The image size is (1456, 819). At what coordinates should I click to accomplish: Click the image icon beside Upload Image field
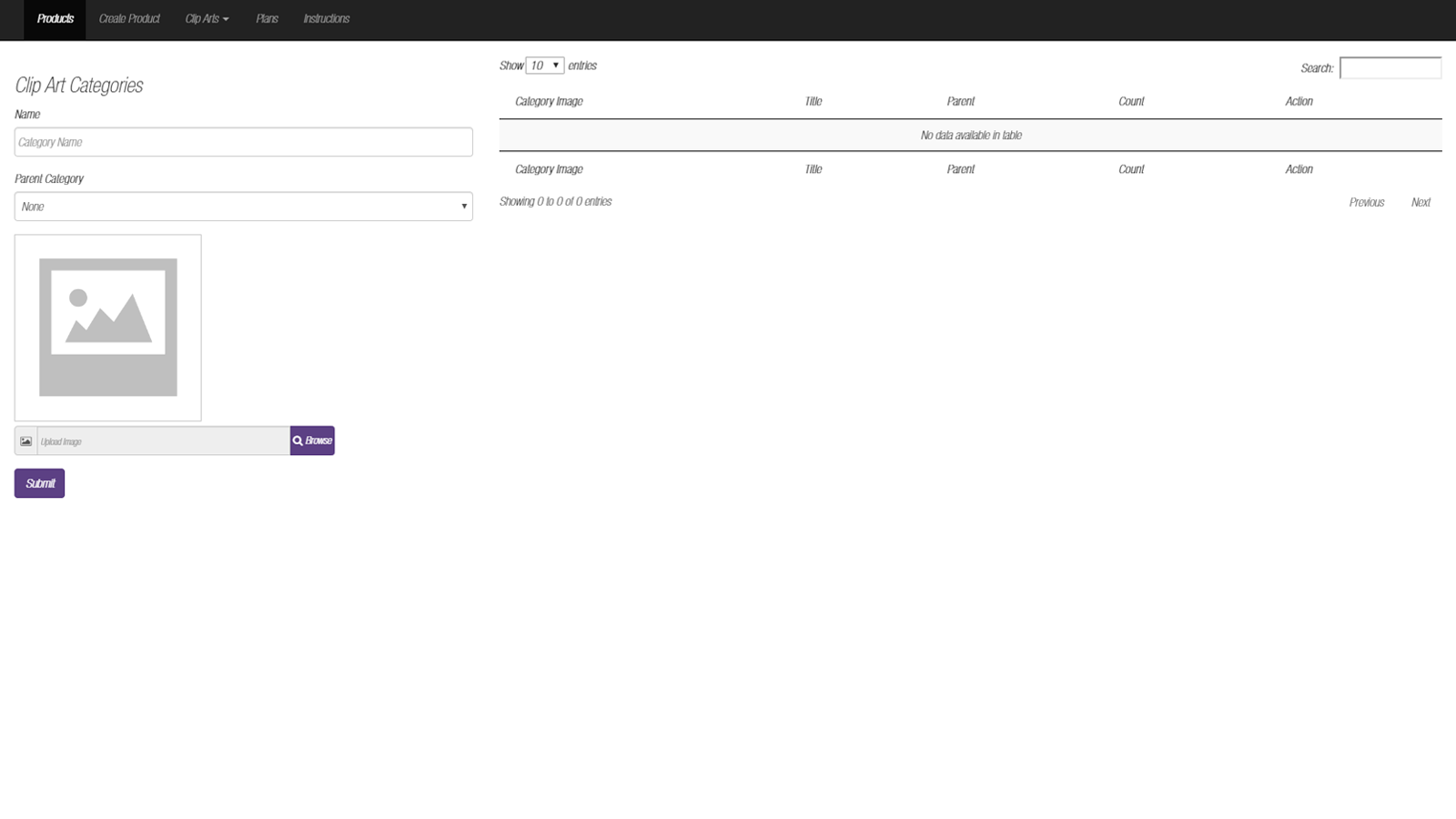point(25,441)
